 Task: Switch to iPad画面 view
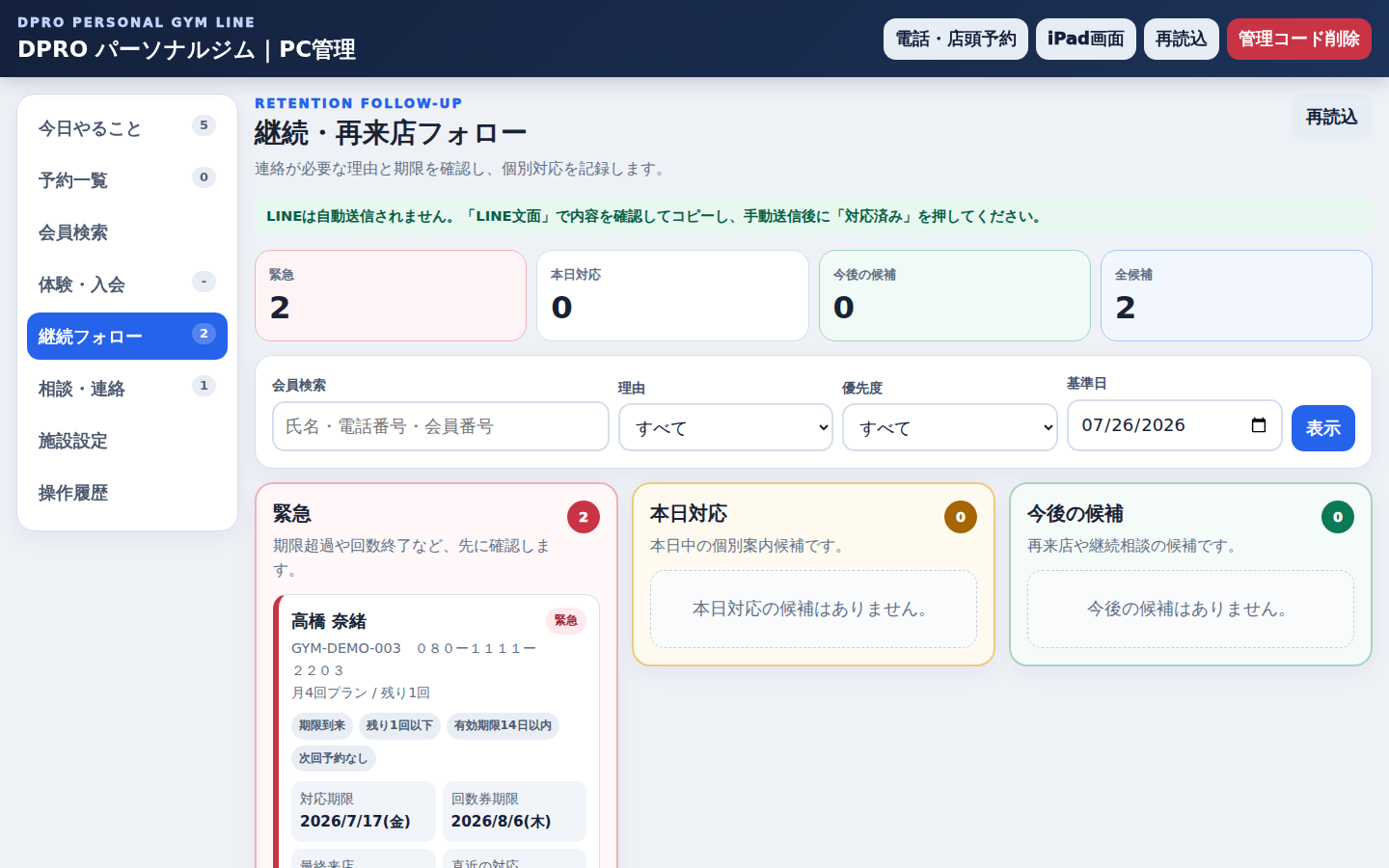click(x=1086, y=39)
